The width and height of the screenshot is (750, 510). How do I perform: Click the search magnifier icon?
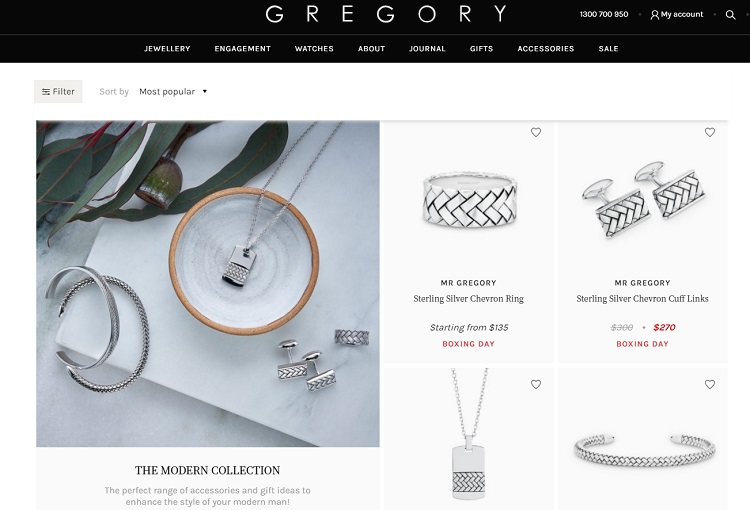(730, 15)
